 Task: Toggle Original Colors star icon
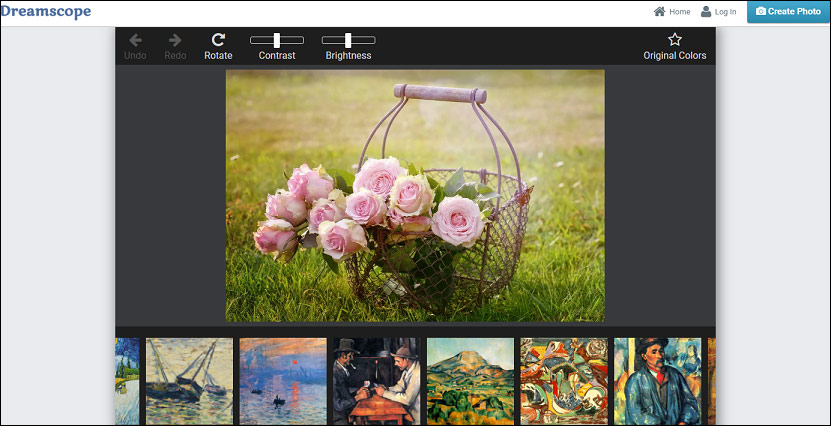(x=675, y=40)
